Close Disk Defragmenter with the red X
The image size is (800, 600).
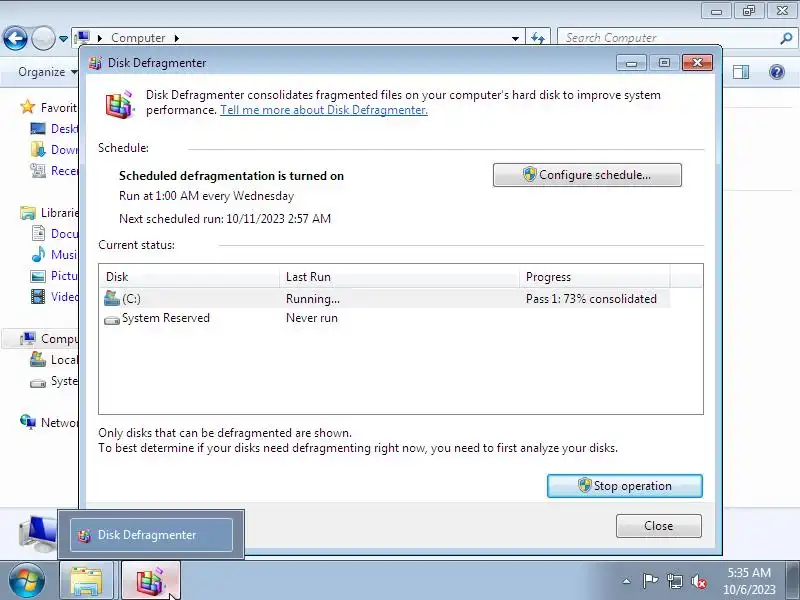click(697, 63)
